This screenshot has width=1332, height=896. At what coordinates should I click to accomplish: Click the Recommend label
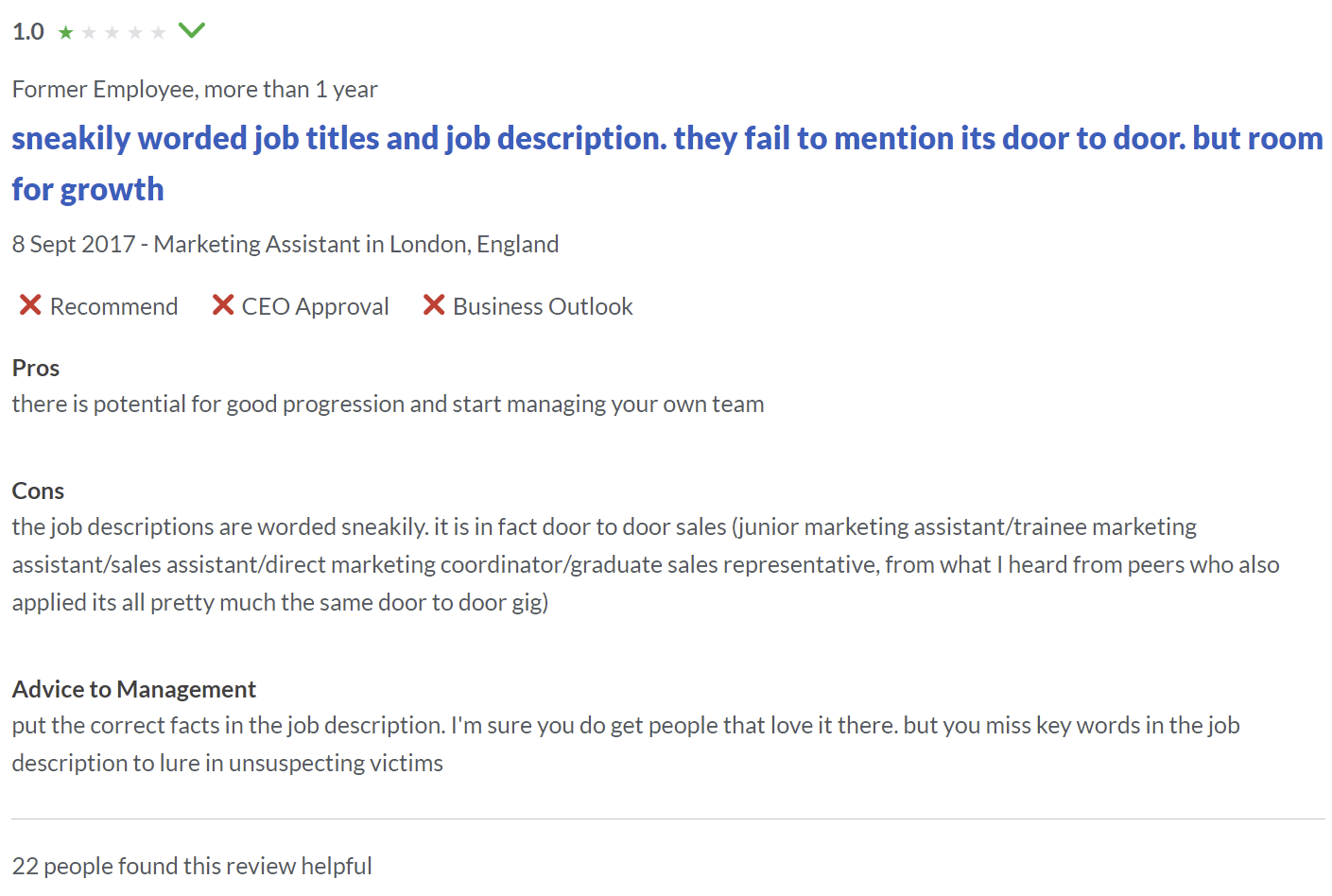point(113,306)
